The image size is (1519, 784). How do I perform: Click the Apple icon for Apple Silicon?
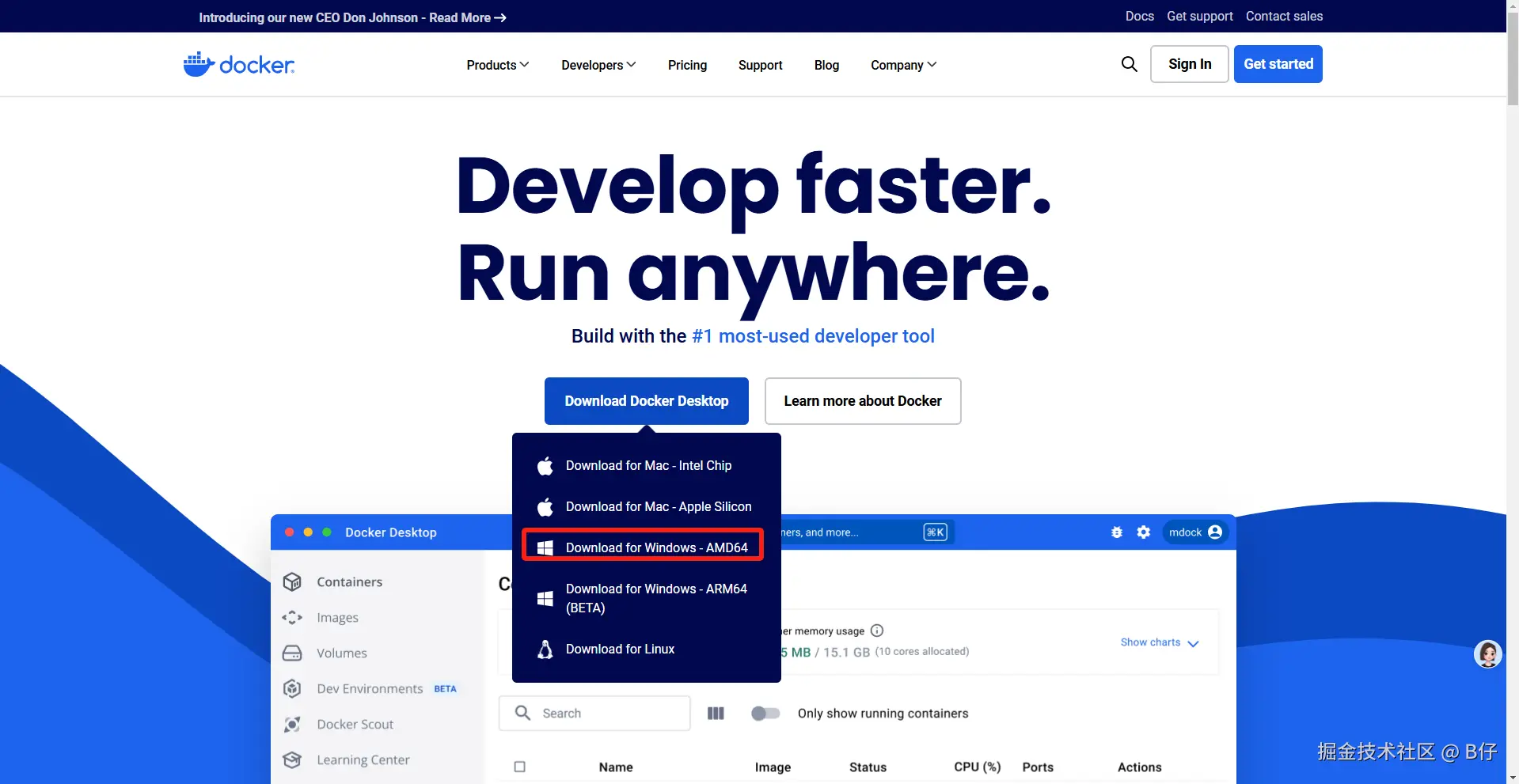click(545, 507)
